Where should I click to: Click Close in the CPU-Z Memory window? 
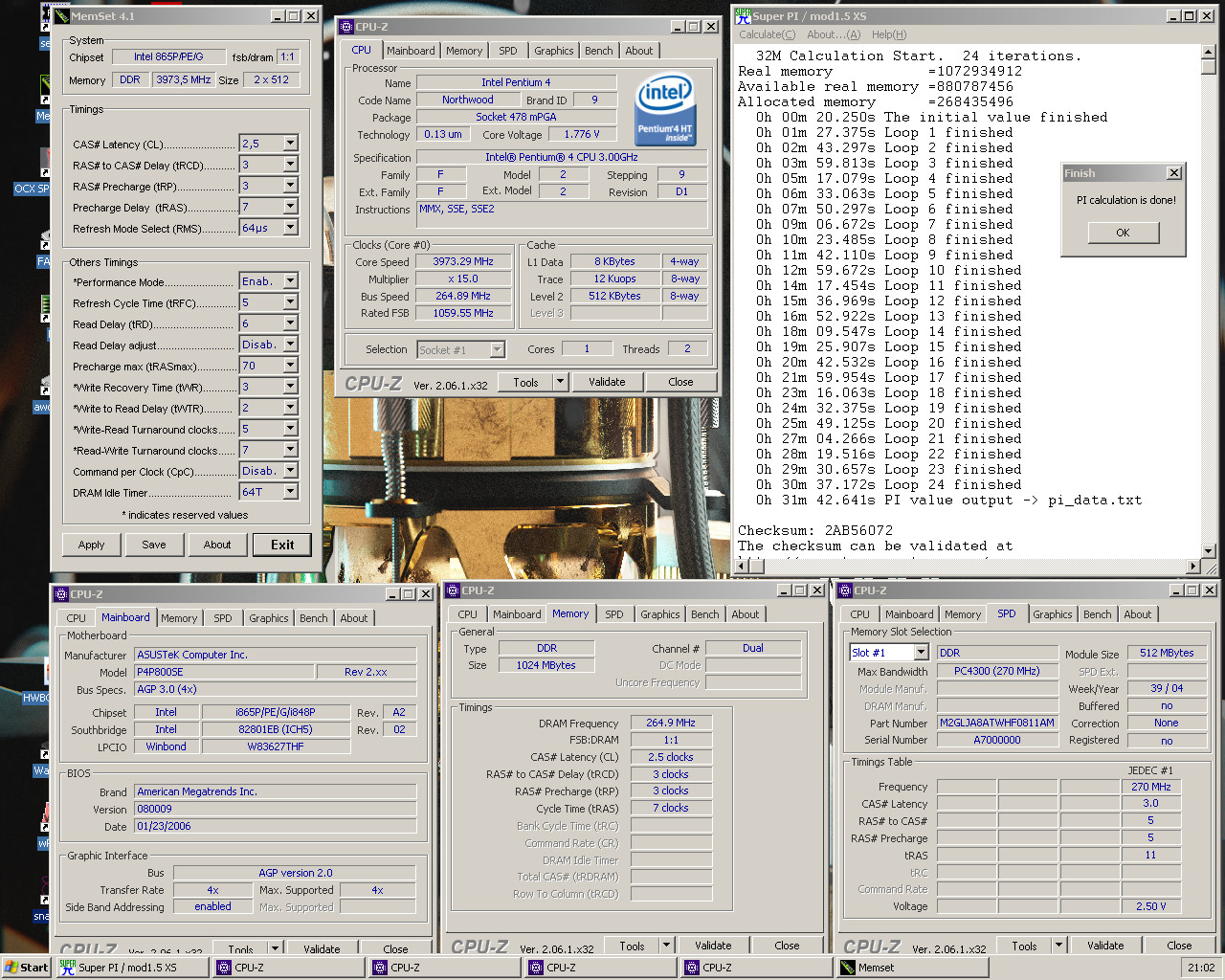(787, 946)
